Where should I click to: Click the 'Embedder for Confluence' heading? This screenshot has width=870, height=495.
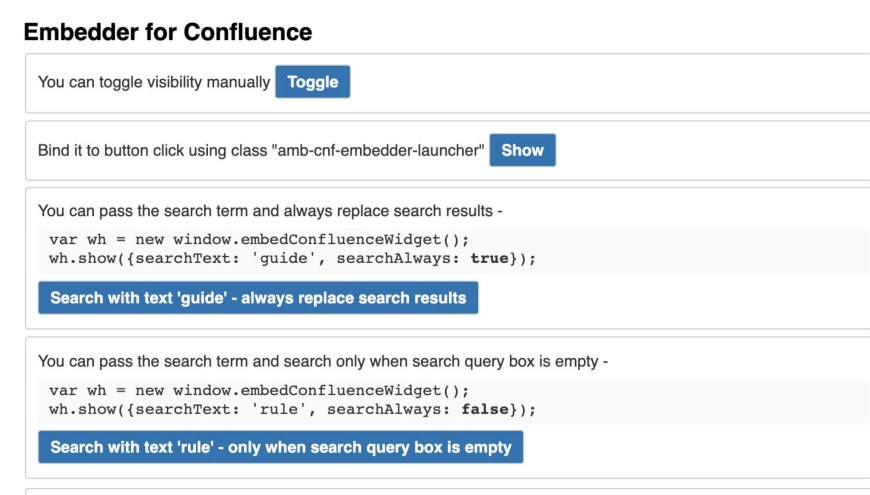tap(168, 32)
